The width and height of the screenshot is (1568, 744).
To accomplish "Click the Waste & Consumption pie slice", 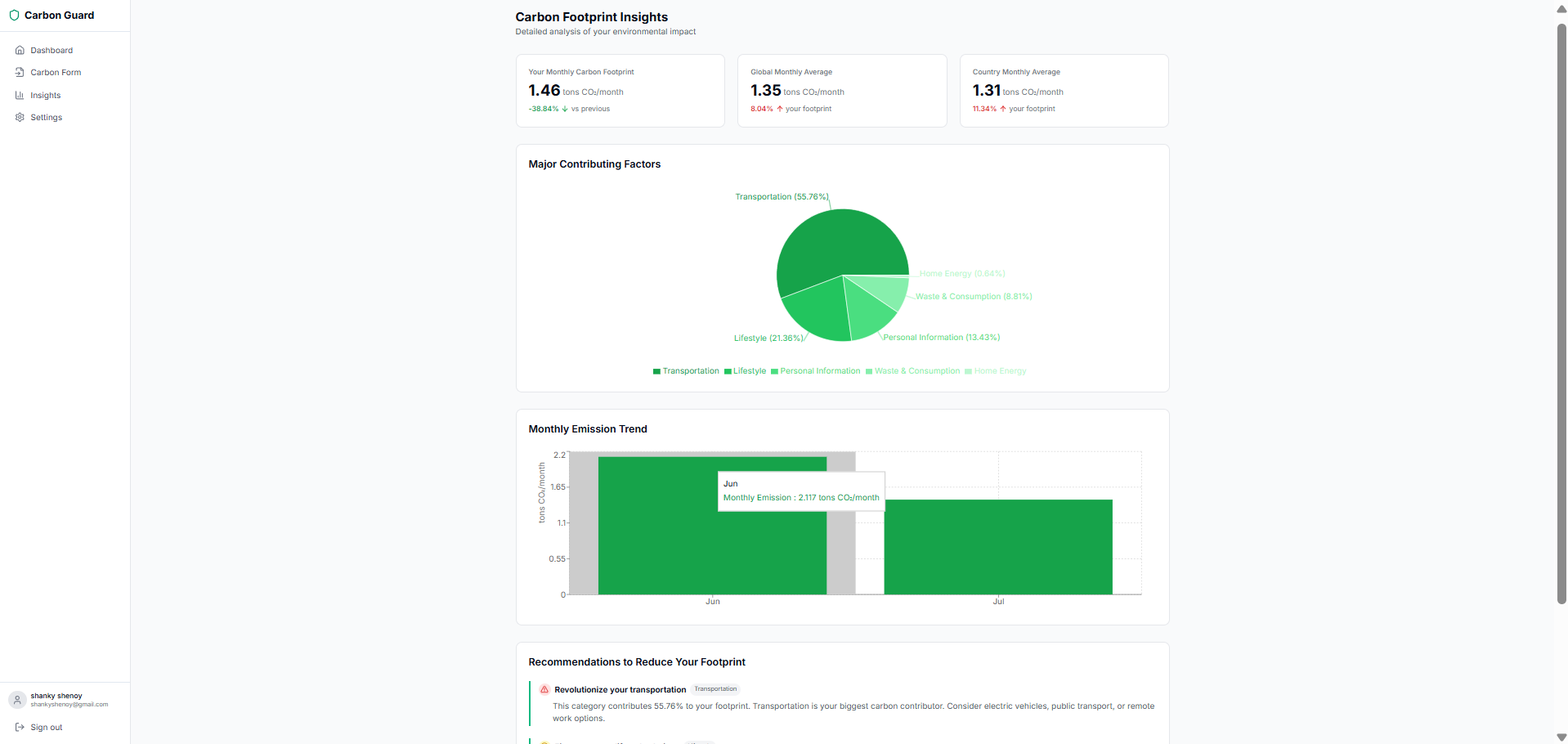I will click(x=887, y=289).
